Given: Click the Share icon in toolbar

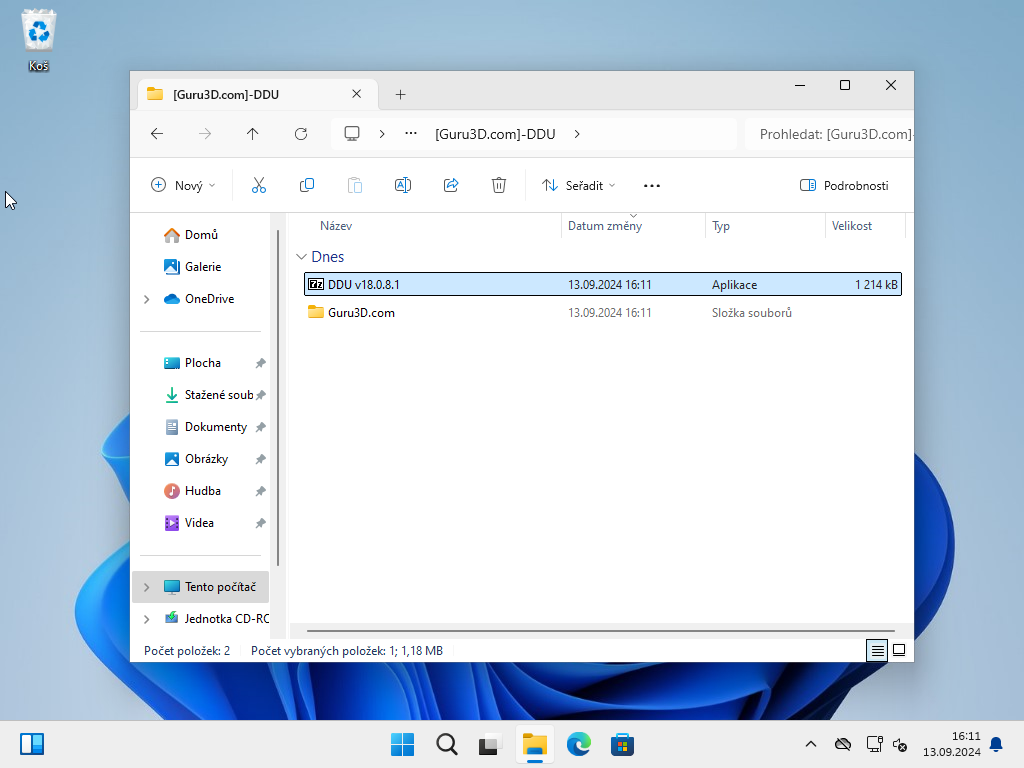Looking at the screenshot, I should pos(451,185).
